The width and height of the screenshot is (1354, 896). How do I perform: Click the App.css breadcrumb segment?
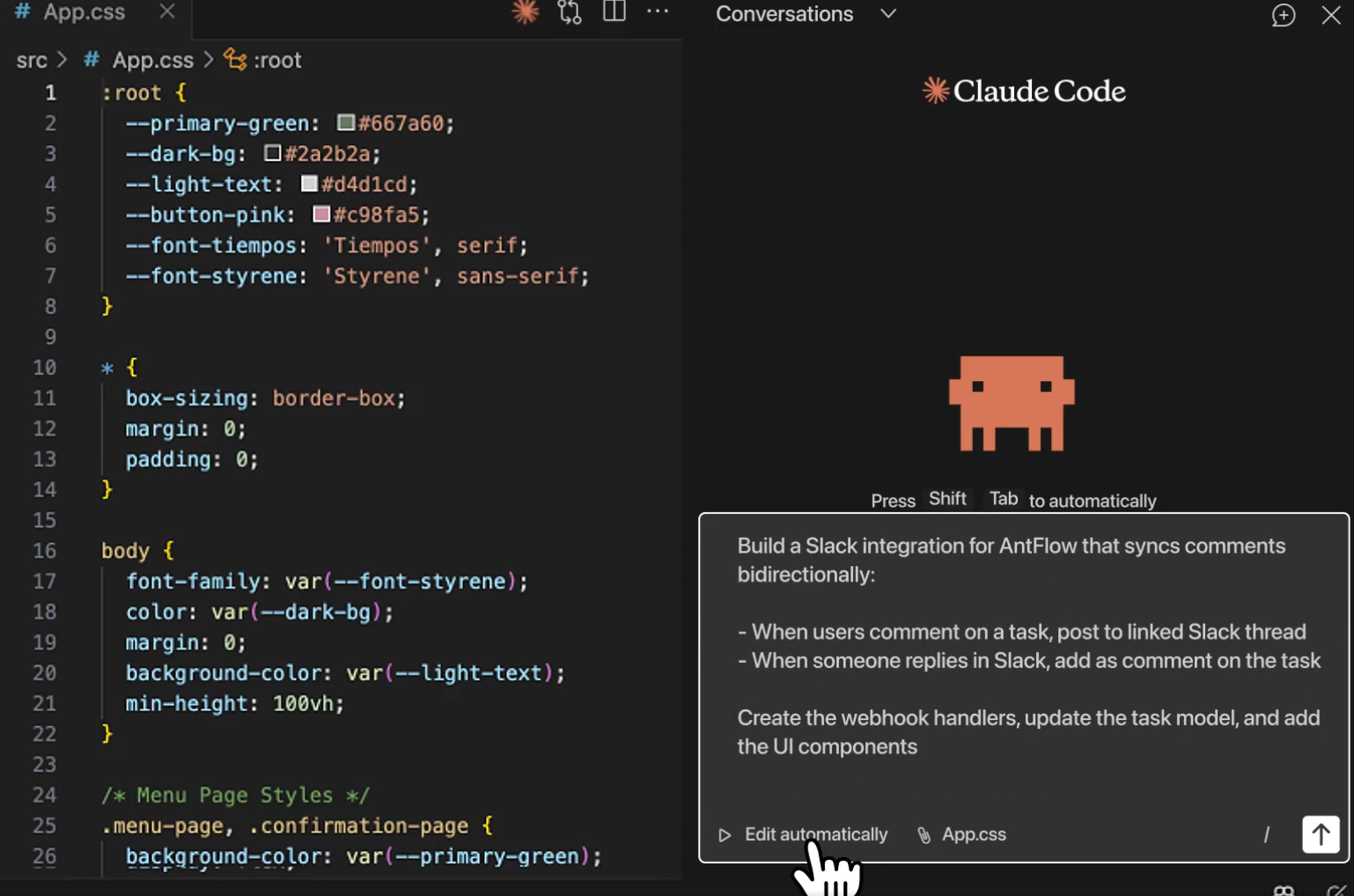[152, 60]
